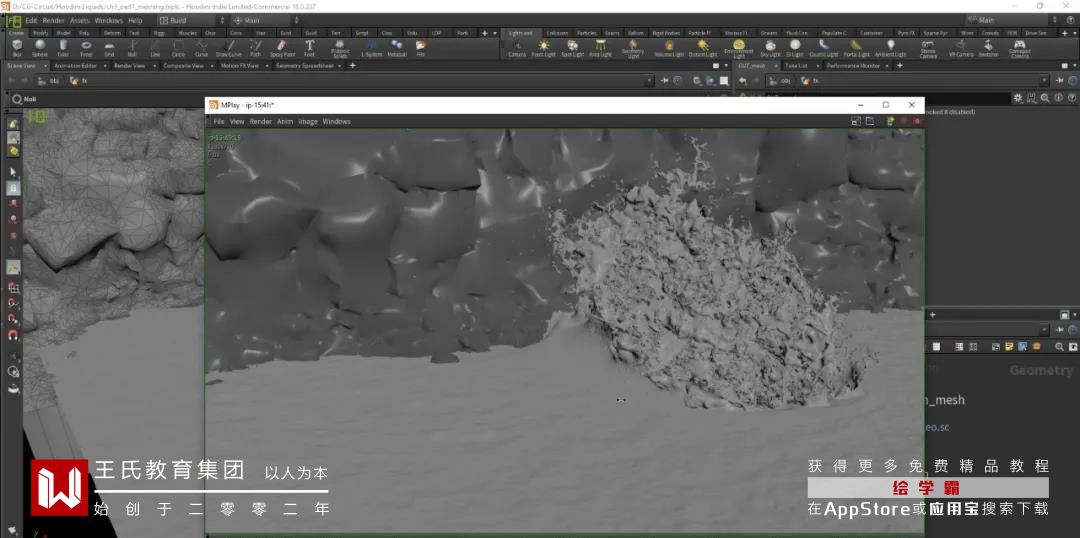Select the Tube shelf tool
The height and width of the screenshot is (538, 1080).
pyautogui.click(x=63, y=48)
